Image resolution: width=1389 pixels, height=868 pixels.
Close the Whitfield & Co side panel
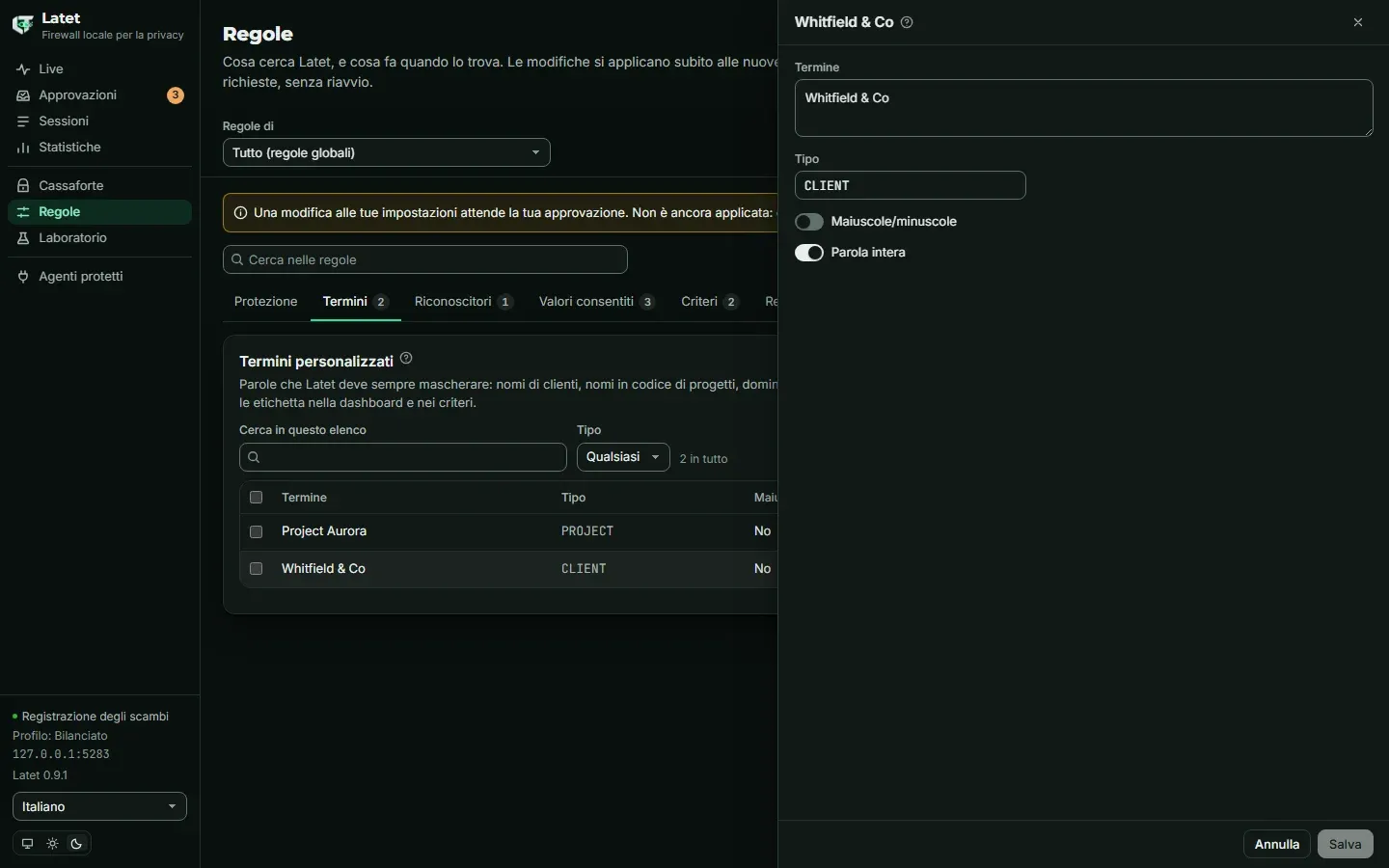click(x=1358, y=22)
